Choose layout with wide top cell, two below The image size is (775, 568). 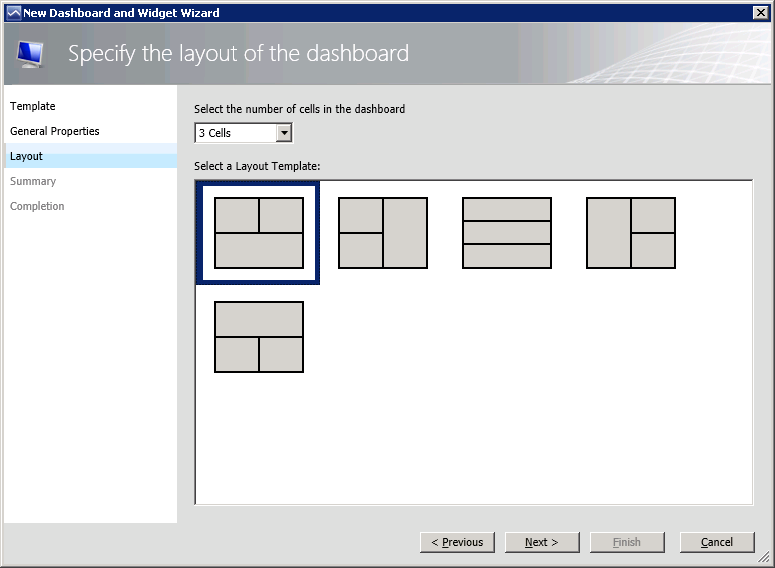click(x=259, y=337)
